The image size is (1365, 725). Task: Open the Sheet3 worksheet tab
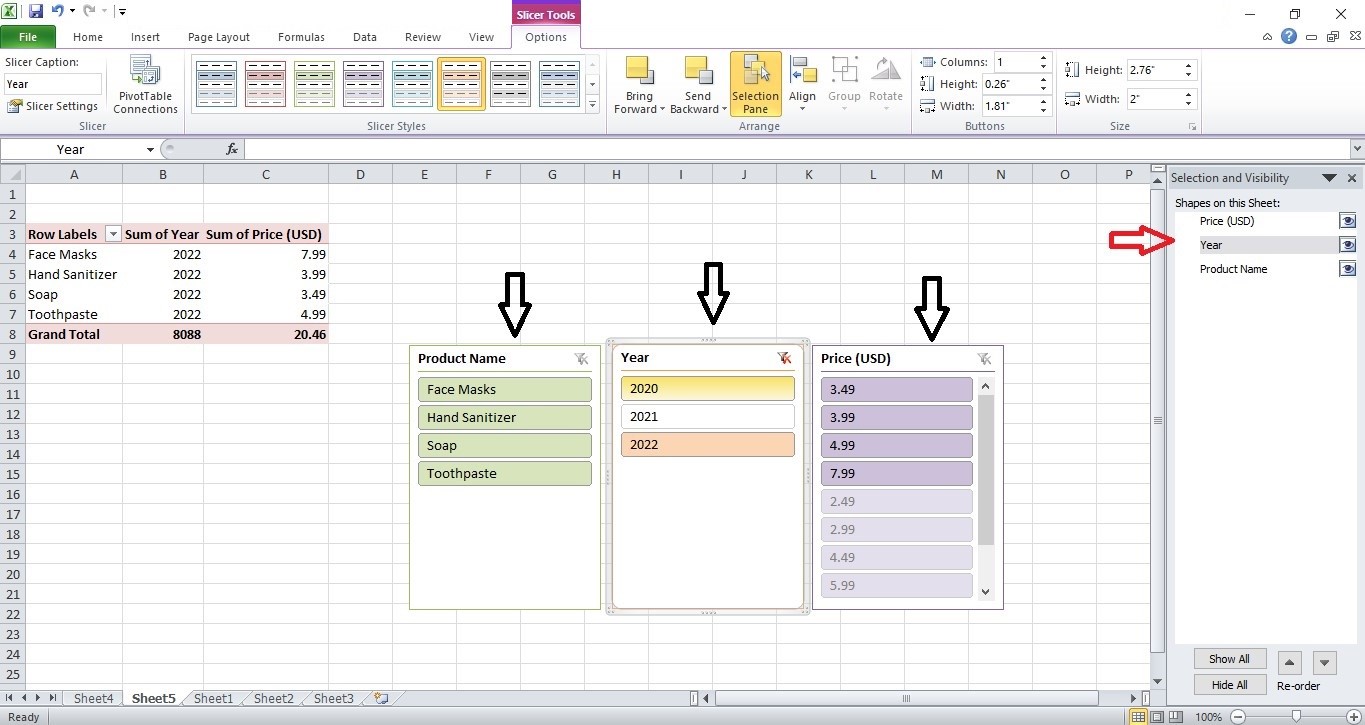click(x=332, y=698)
